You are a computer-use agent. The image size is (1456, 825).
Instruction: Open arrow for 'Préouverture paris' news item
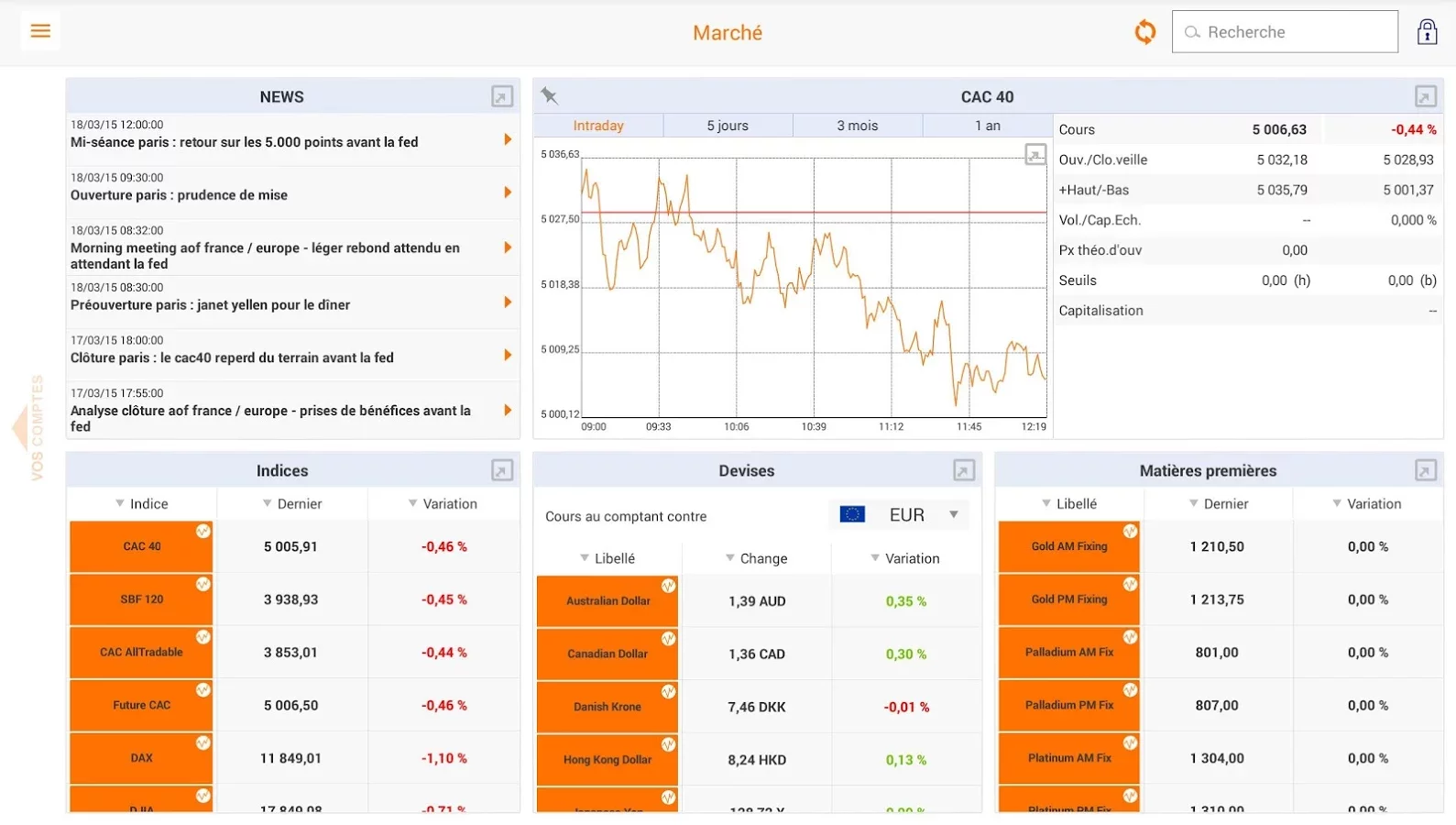pos(508,302)
